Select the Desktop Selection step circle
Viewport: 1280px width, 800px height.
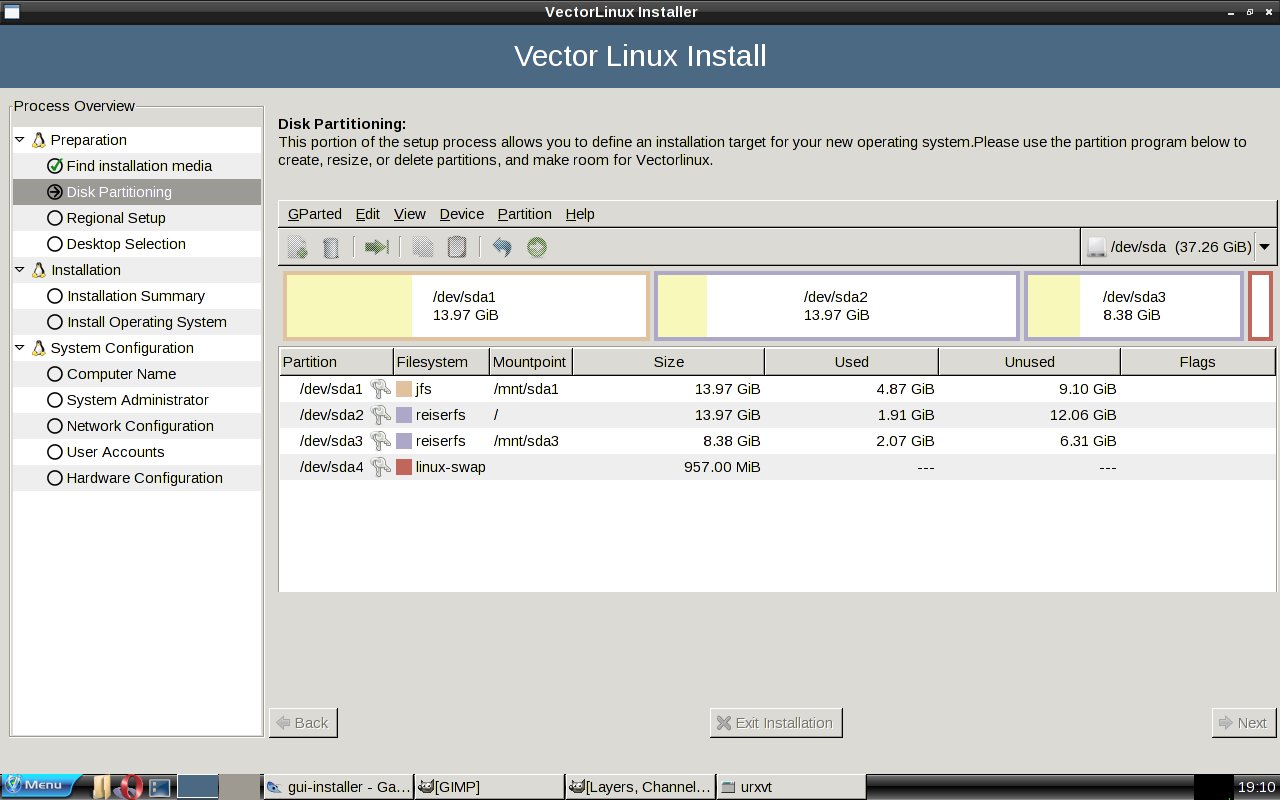(x=55, y=244)
